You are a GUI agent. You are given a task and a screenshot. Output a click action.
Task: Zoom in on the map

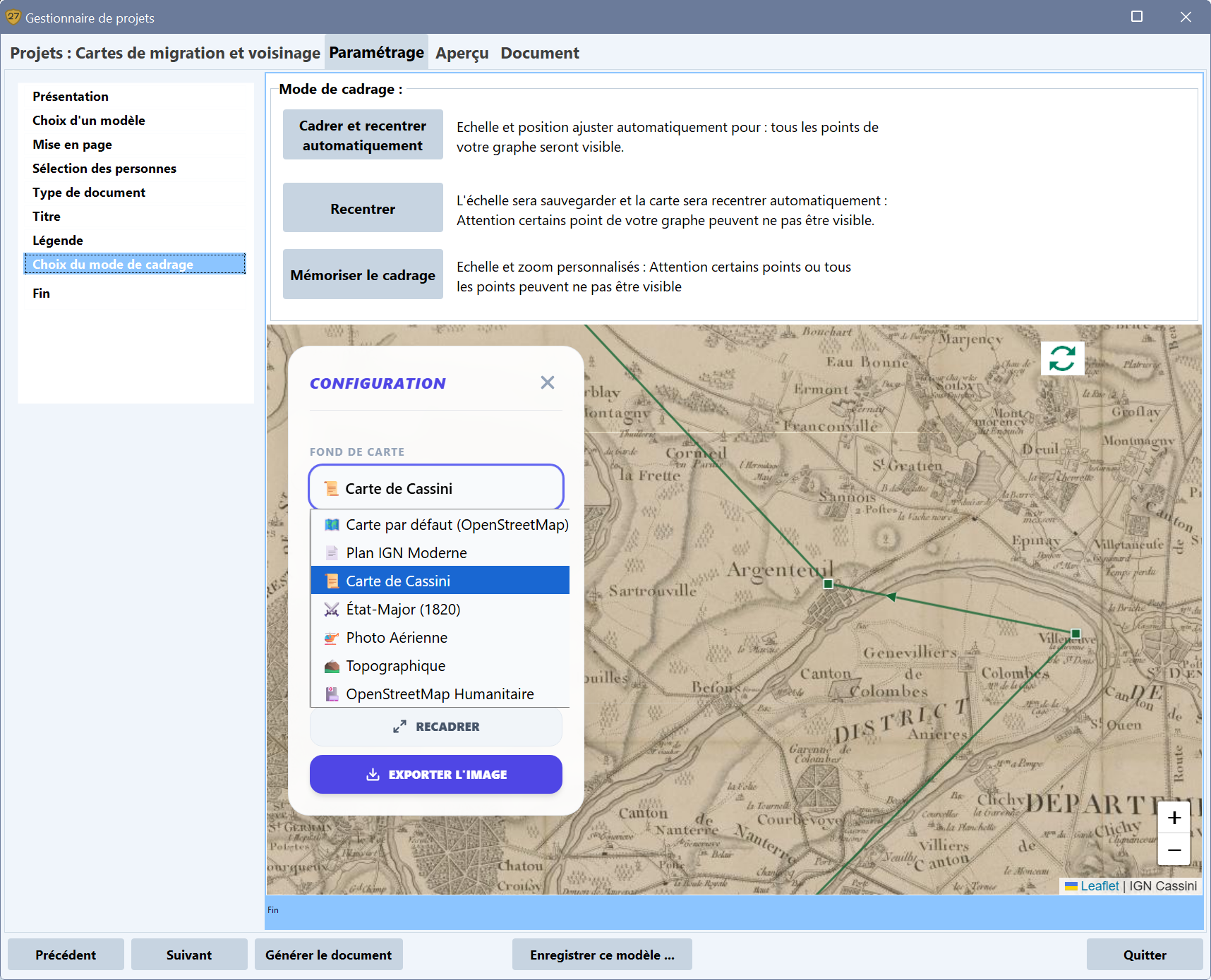coord(1174,817)
